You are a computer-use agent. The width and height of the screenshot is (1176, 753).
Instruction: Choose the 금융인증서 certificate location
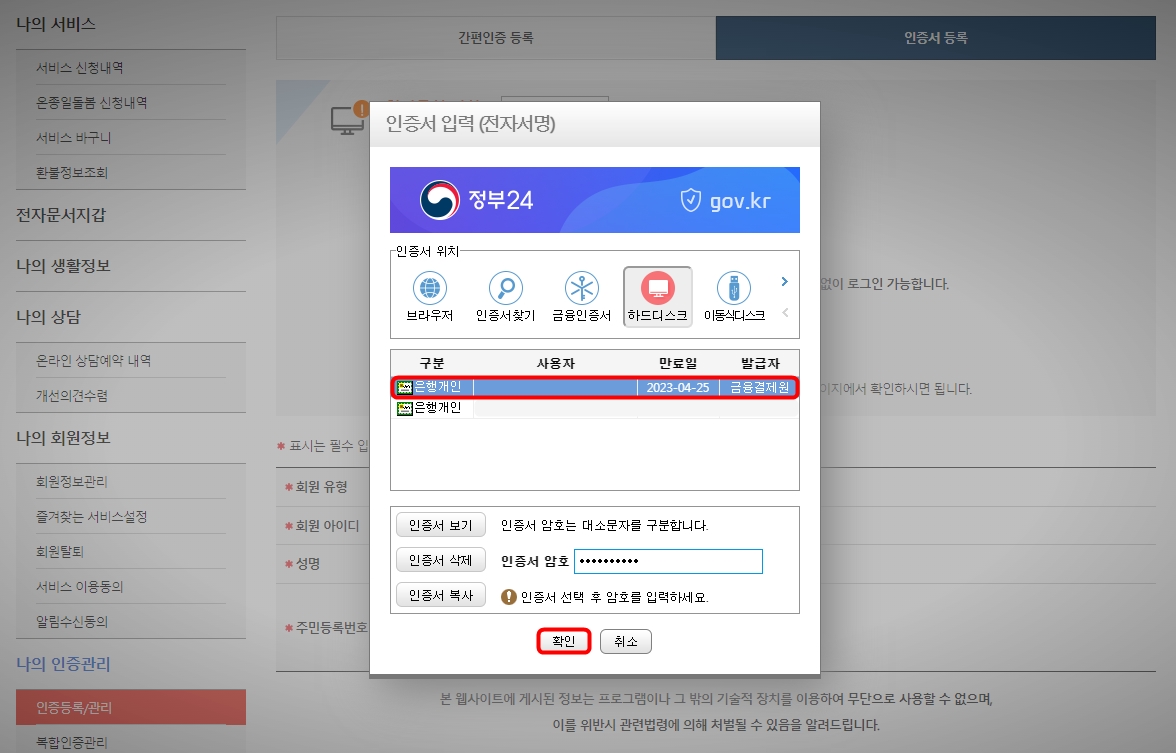(582, 293)
